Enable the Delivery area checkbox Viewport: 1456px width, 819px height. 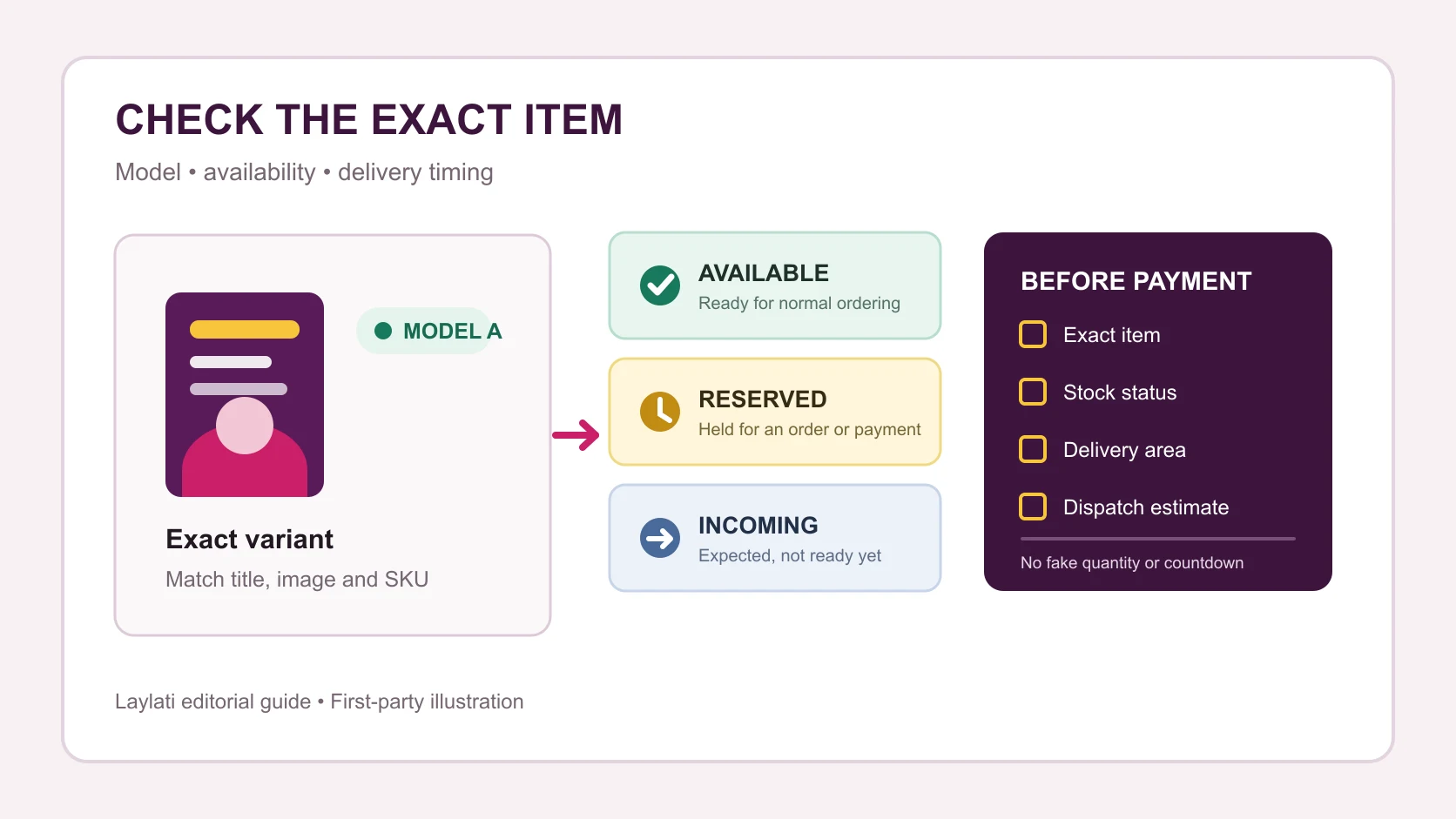click(1033, 449)
